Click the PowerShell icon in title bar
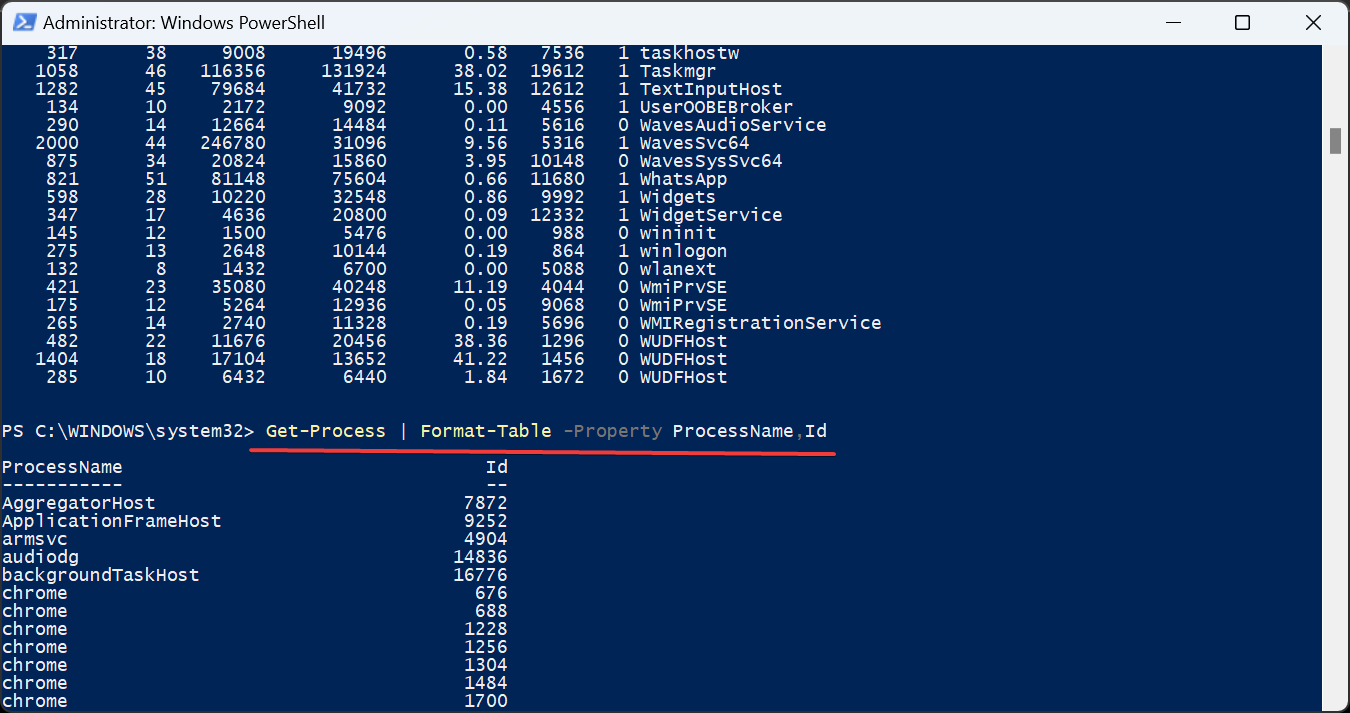Screen dimensions: 1350x713 [x=23, y=22]
